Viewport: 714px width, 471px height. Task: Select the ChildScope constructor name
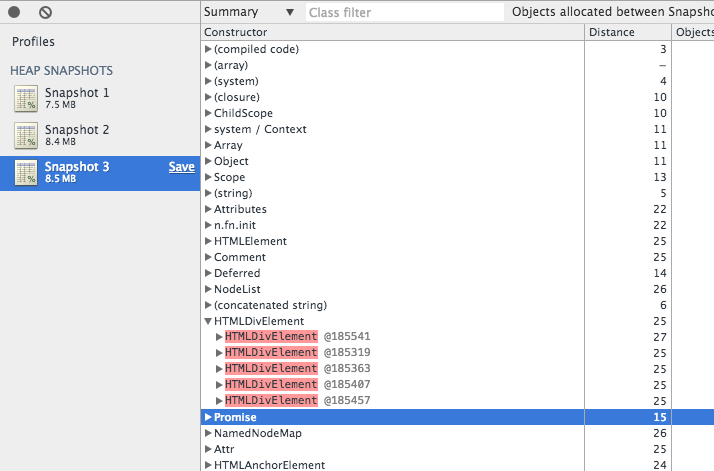[243, 113]
